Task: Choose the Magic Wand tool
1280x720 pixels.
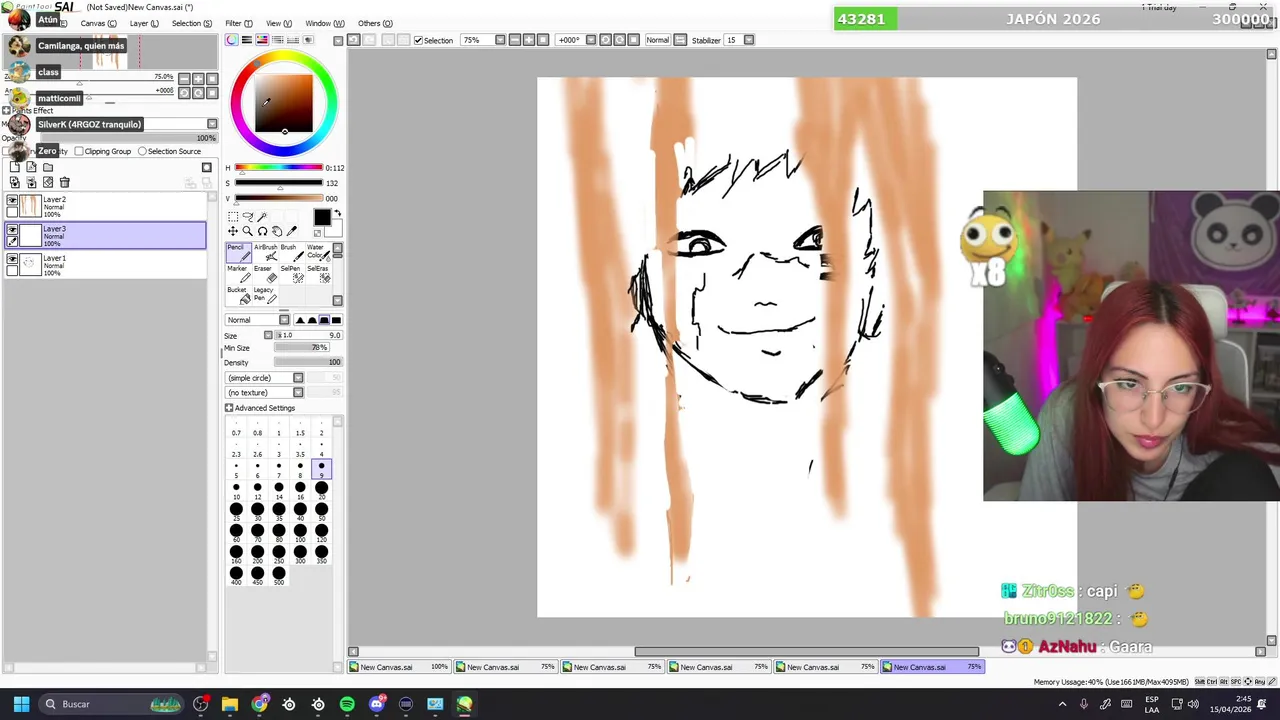Action: pos(263,217)
